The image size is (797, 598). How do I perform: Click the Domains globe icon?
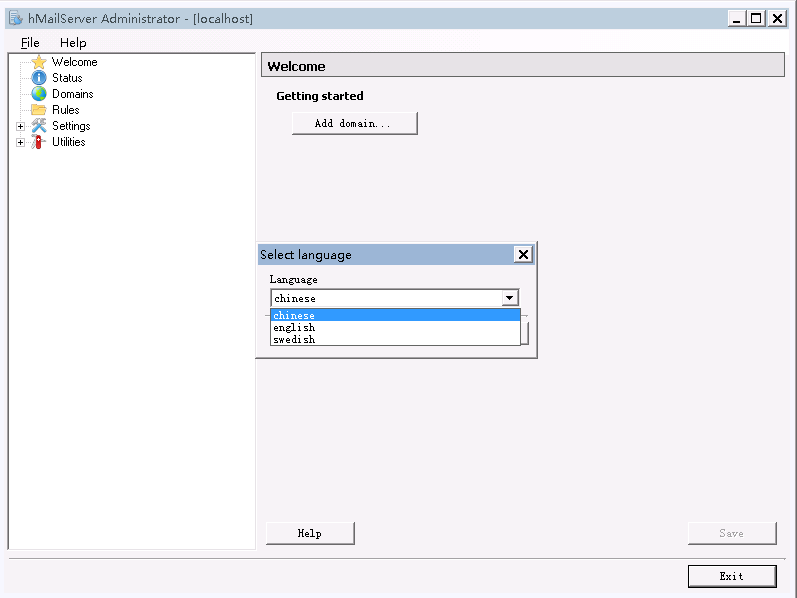39,94
